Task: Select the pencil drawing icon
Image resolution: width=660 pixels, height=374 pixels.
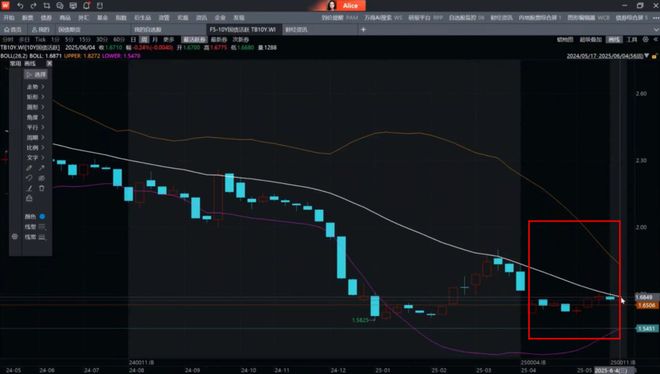Action: pyautogui.click(x=29, y=168)
